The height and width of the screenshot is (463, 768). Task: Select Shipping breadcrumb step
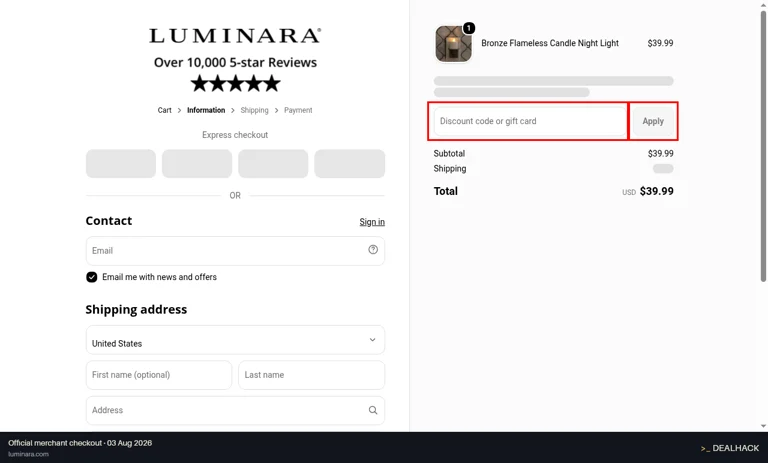[x=254, y=110]
